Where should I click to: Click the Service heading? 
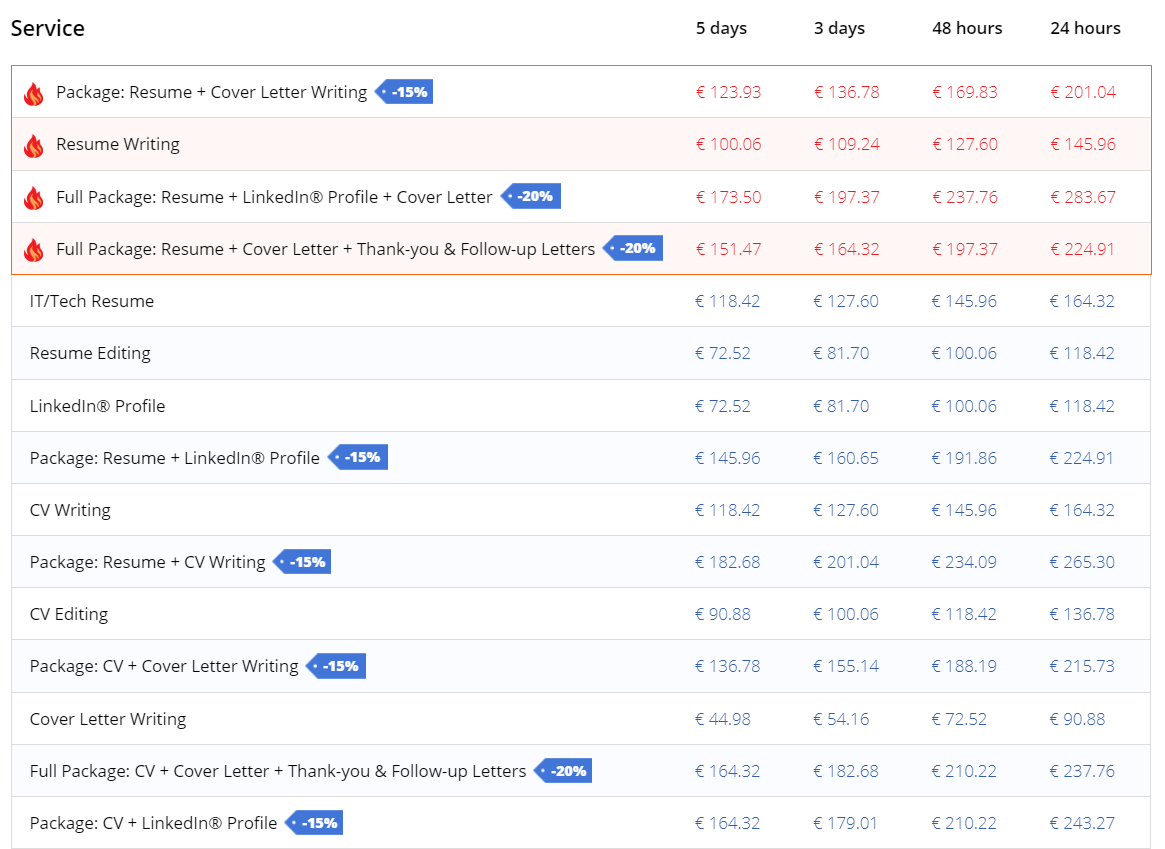tap(48, 28)
